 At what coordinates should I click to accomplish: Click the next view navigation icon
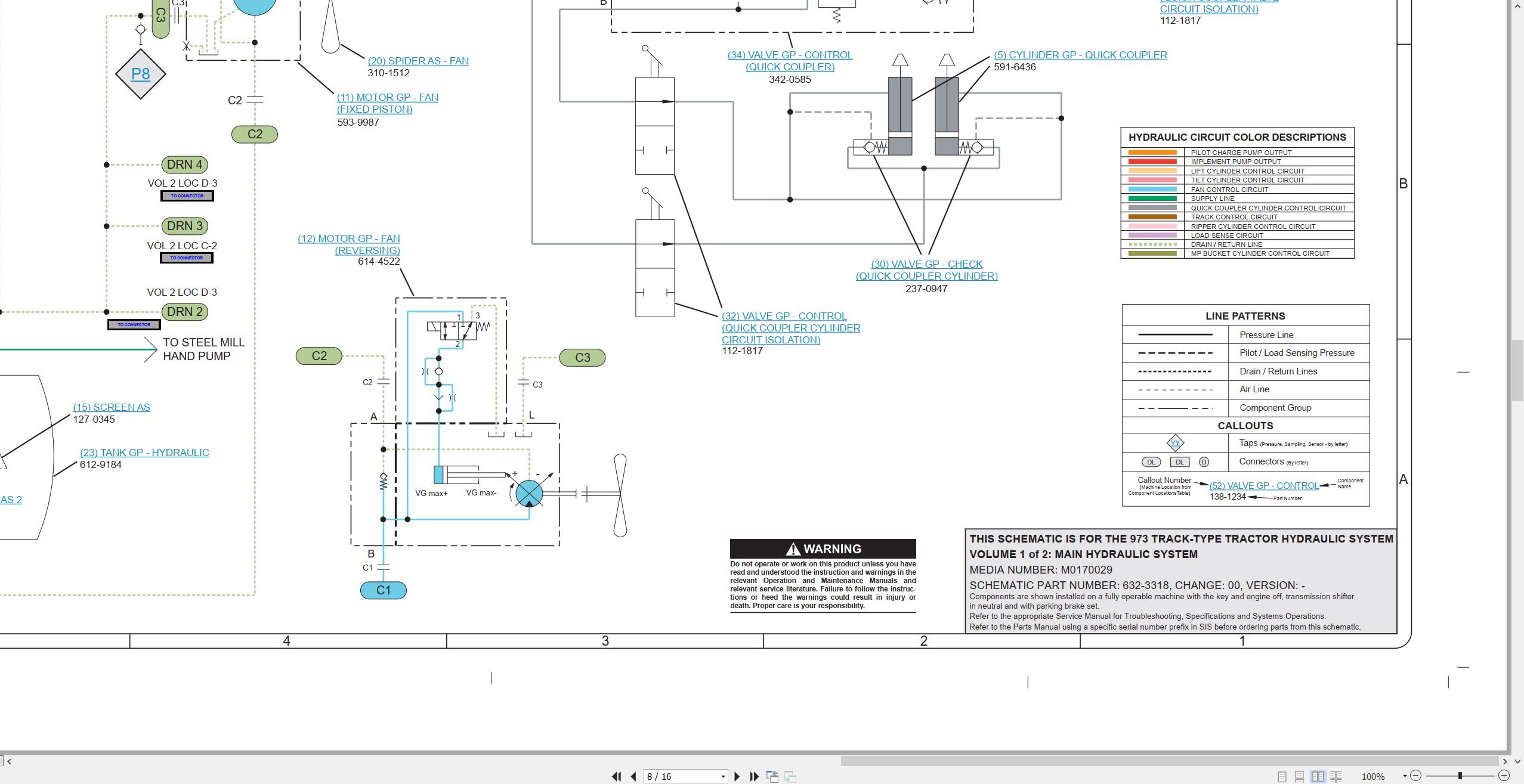pyautogui.click(x=790, y=776)
